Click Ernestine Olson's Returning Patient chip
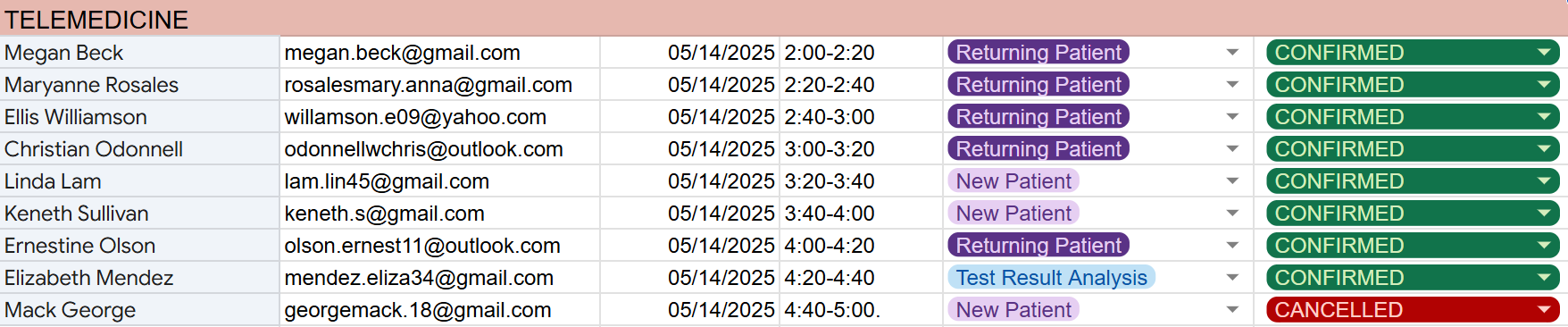This screenshot has height=327, width=1568. [x=1038, y=246]
